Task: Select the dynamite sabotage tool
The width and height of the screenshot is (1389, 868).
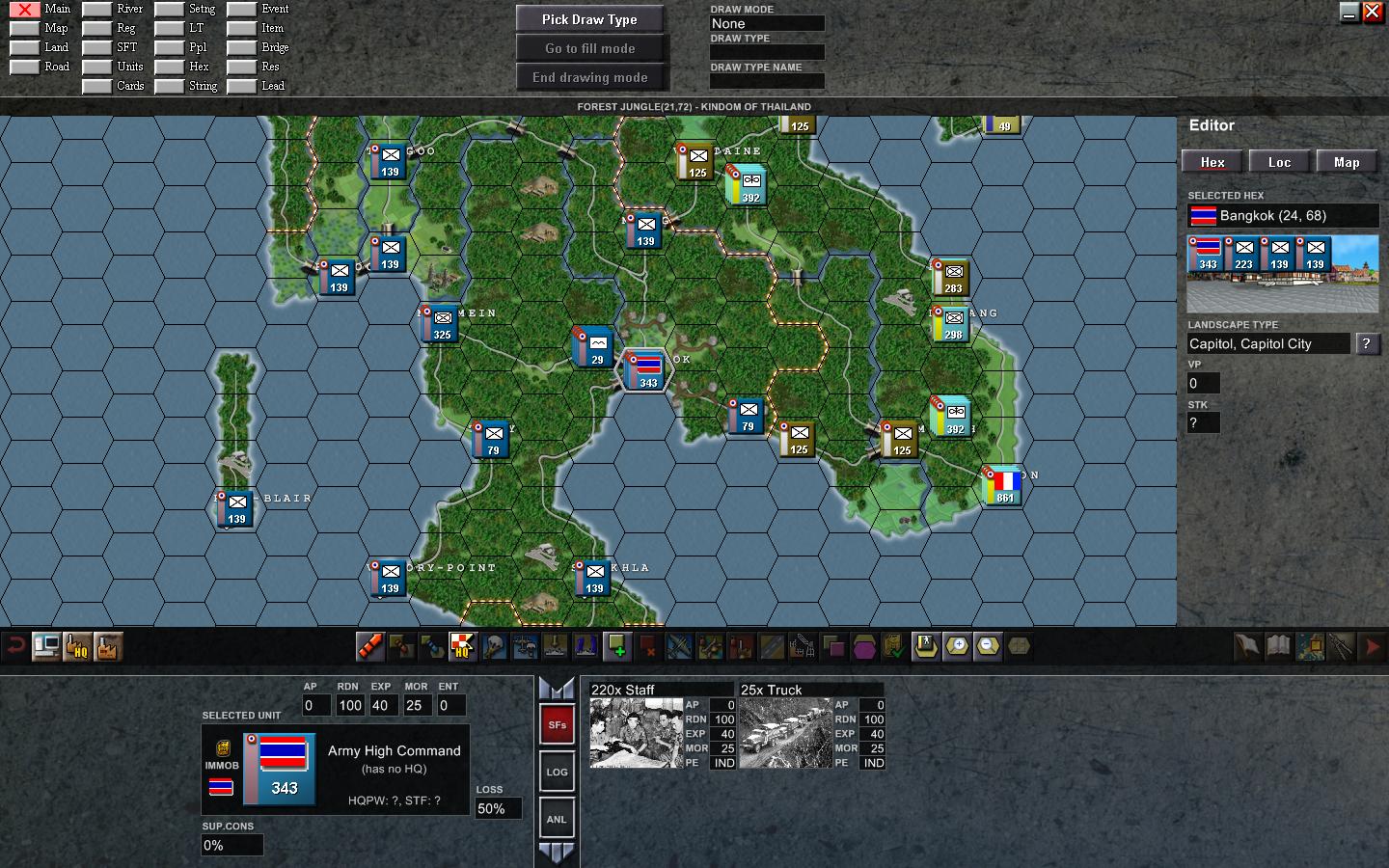Action: [x=371, y=647]
